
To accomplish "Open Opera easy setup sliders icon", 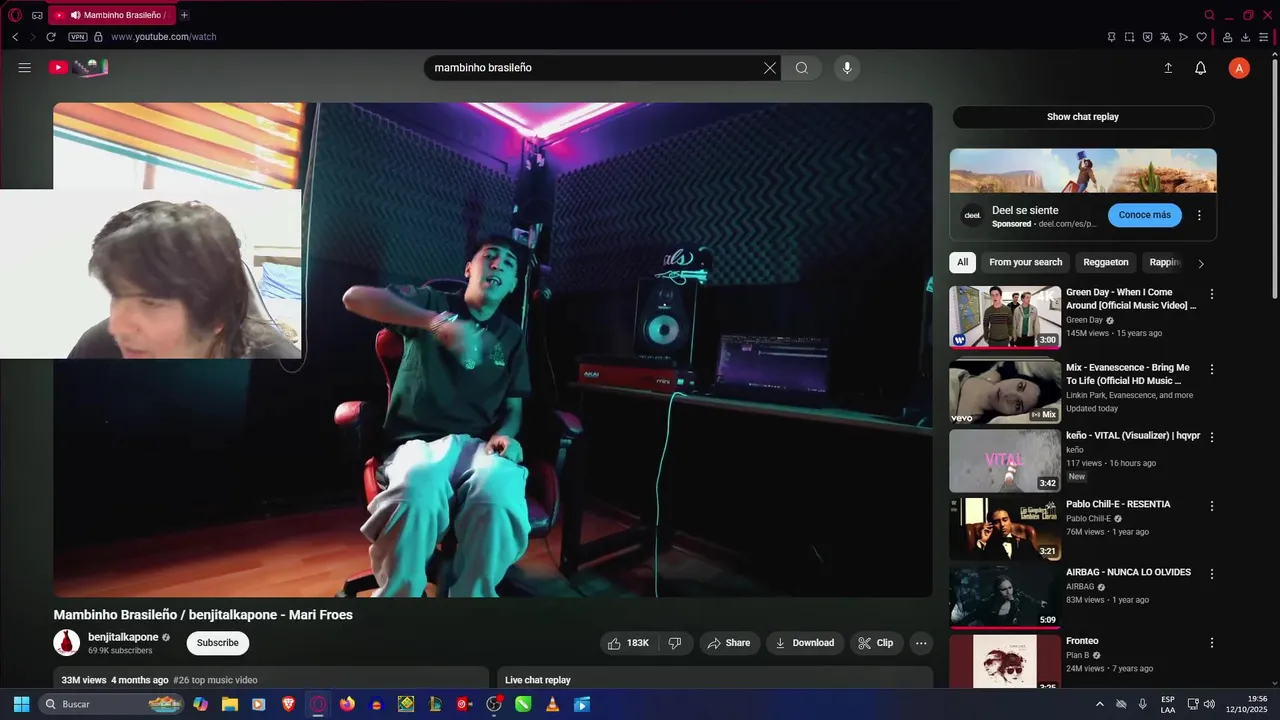I will pyautogui.click(x=1264, y=37).
